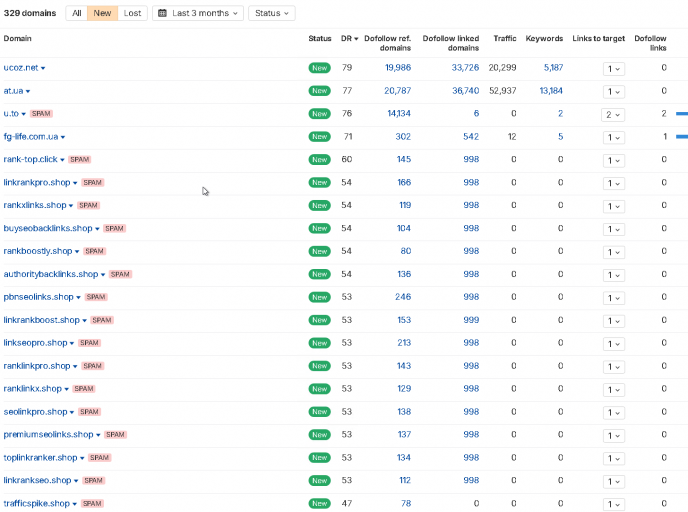688x512 pixels.
Task: Click the New status badge for at.ua
Action: (x=319, y=91)
